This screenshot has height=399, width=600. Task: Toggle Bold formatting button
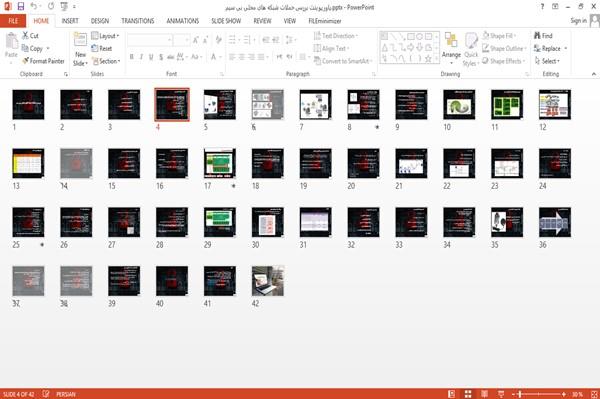click(x=132, y=57)
